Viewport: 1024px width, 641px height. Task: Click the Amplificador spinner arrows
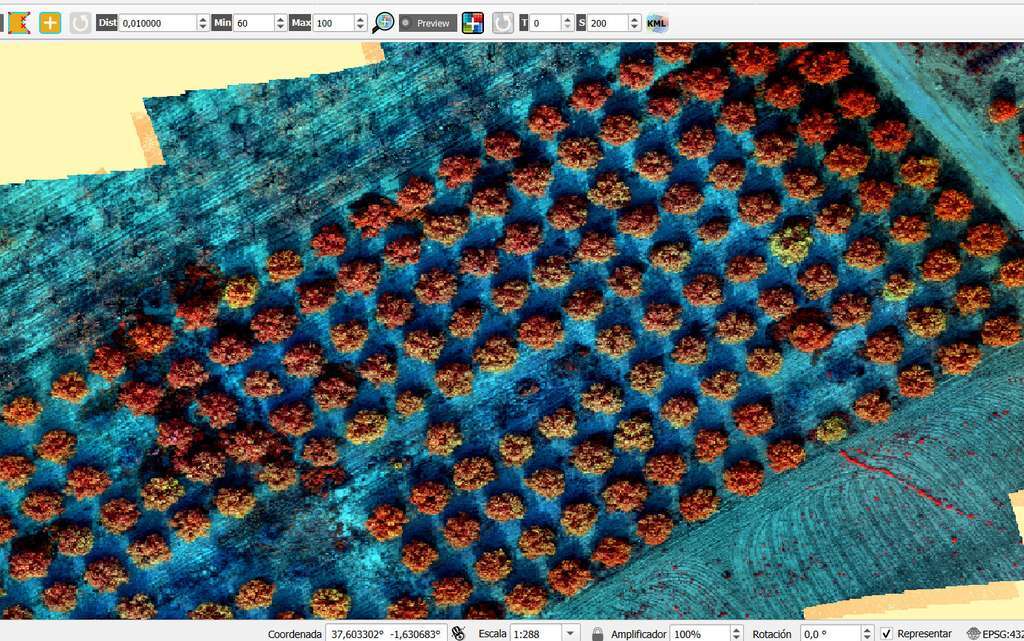pyautogui.click(x=736, y=633)
